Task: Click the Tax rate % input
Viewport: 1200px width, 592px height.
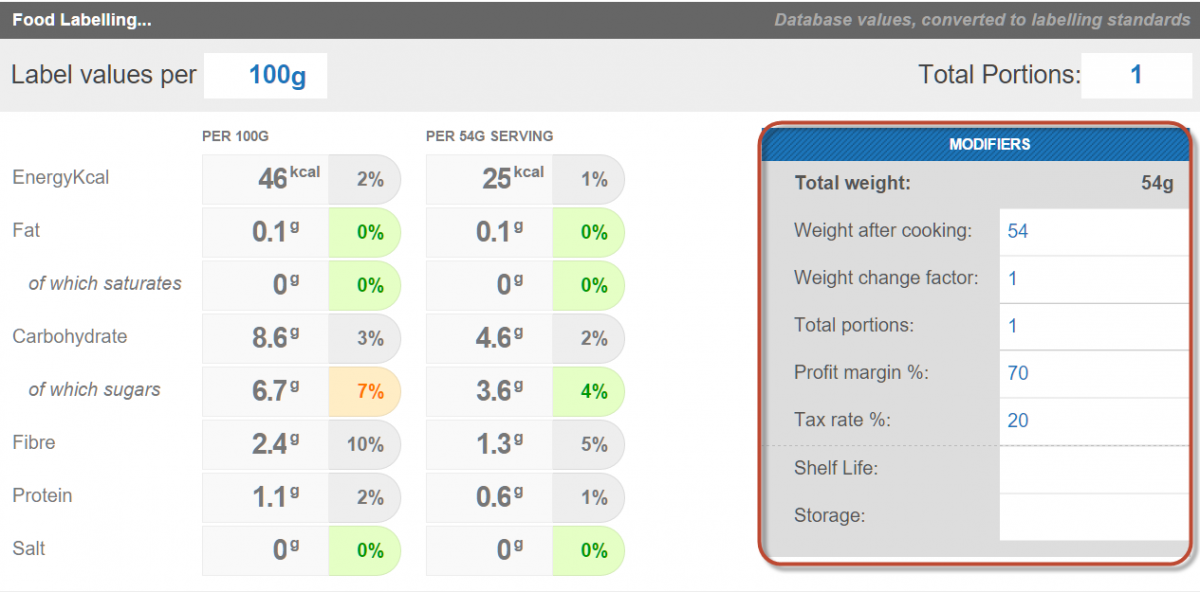Action: (1094, 421)
